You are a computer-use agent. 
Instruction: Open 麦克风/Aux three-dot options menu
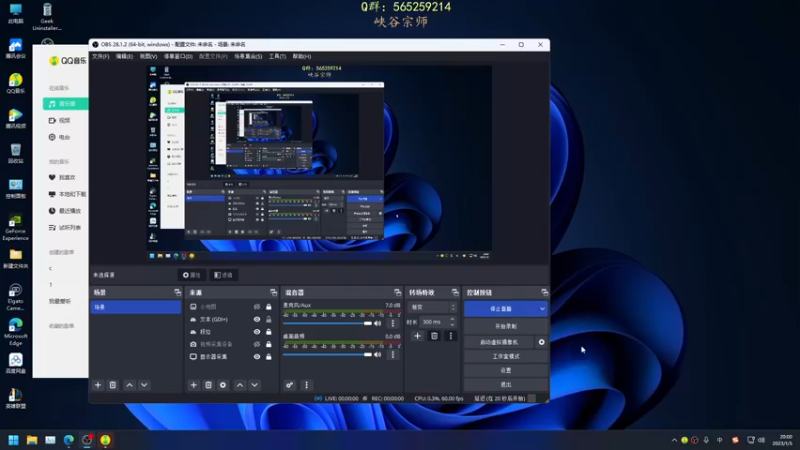click(392, 323)
